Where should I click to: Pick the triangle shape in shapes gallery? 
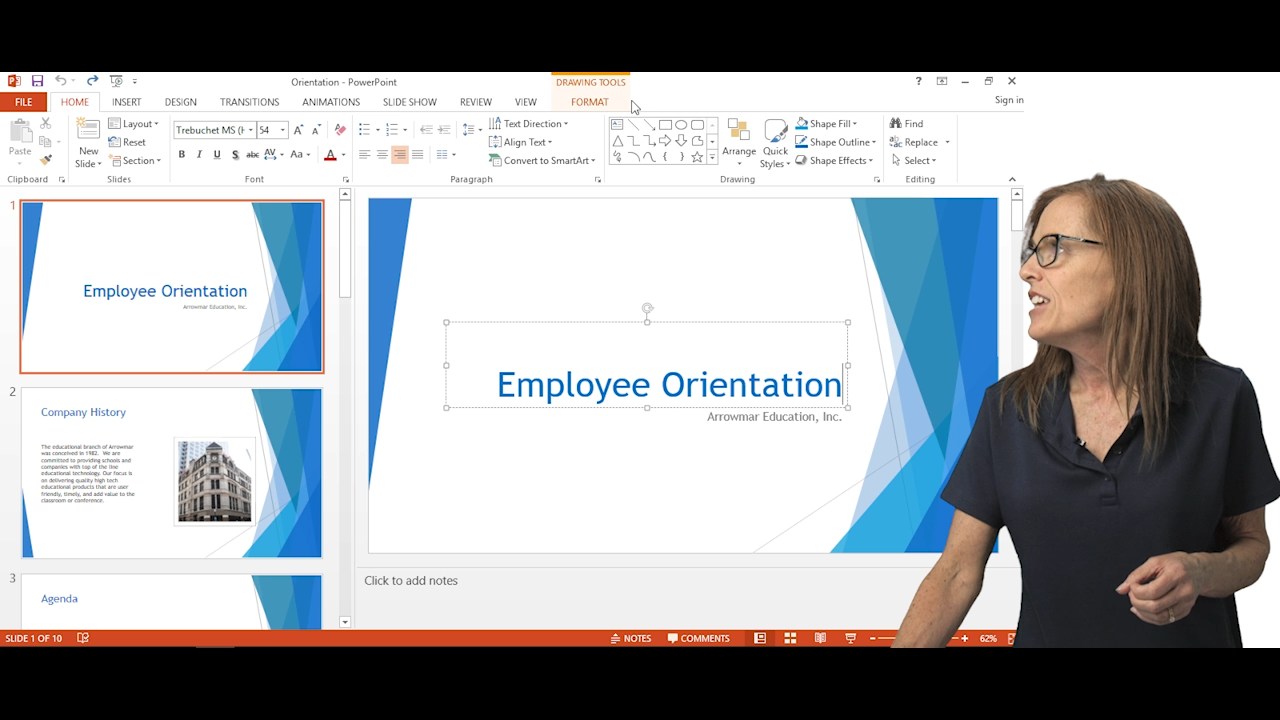click(x=617, y=141)
